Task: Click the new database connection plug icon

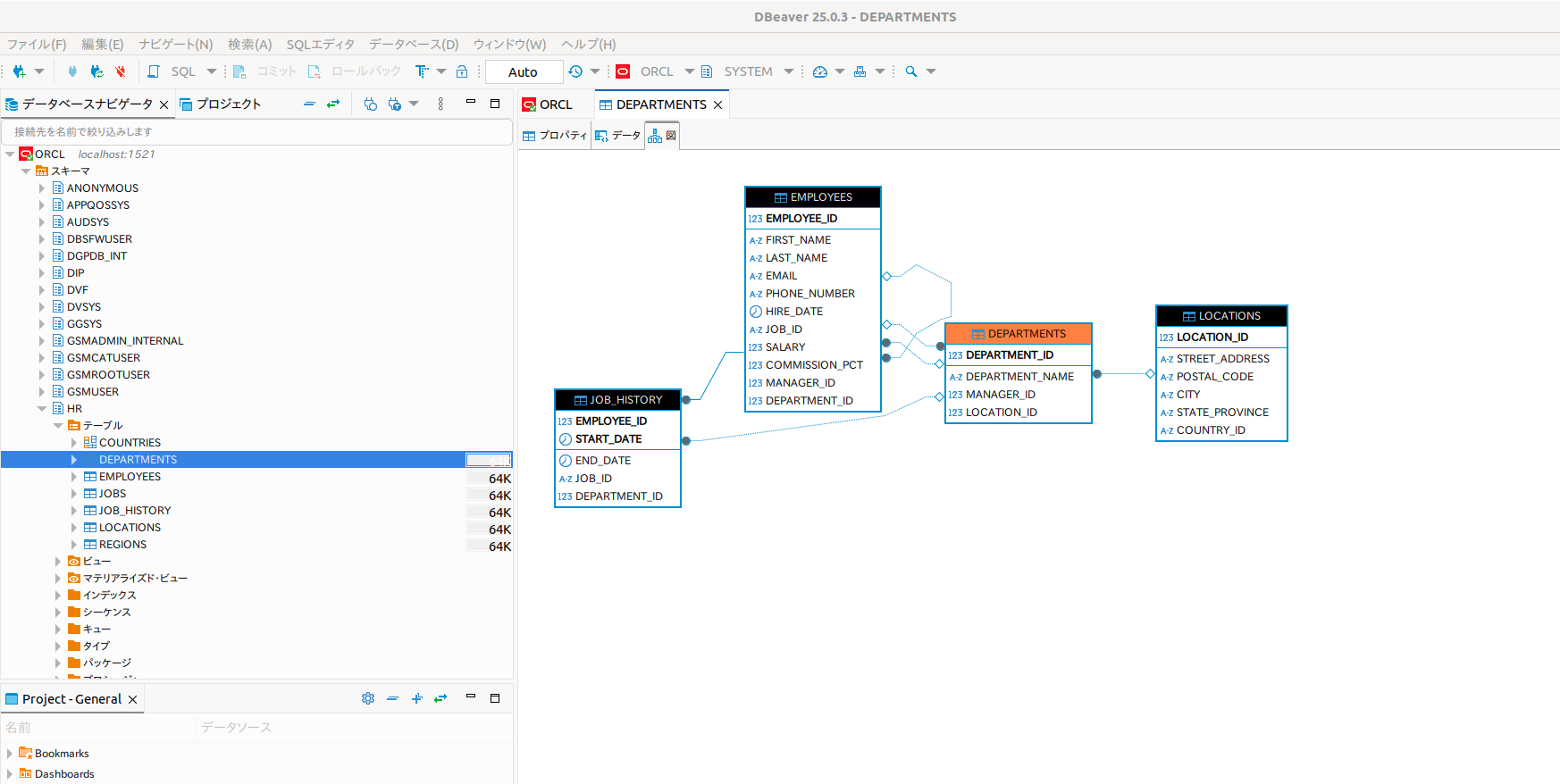Action: pyautogui.click(x=19, y=71)
